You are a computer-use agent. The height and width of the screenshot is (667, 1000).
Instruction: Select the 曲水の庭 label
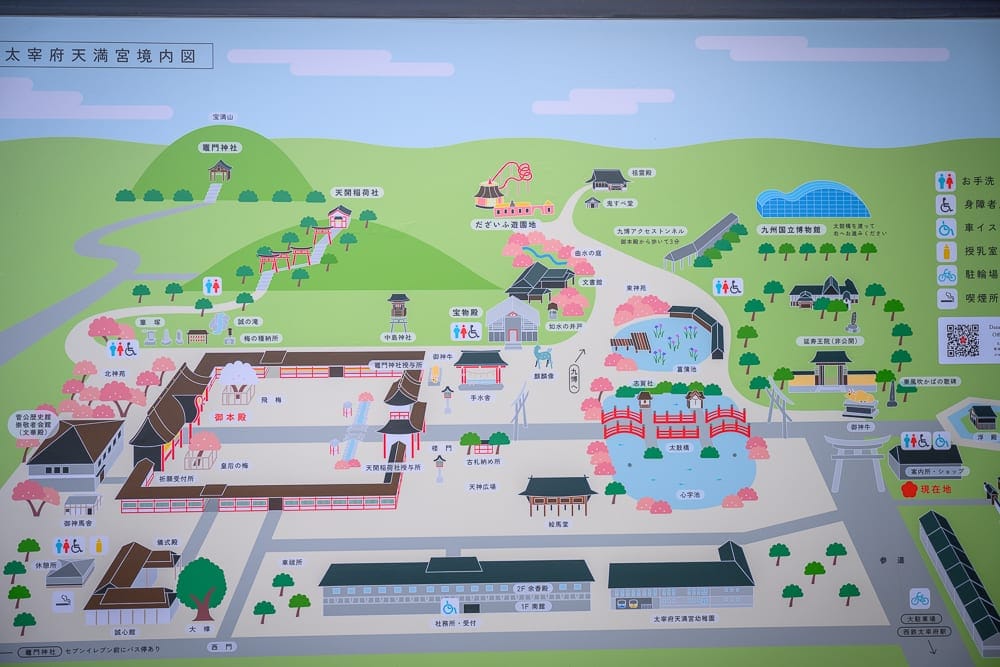[587, 253]
